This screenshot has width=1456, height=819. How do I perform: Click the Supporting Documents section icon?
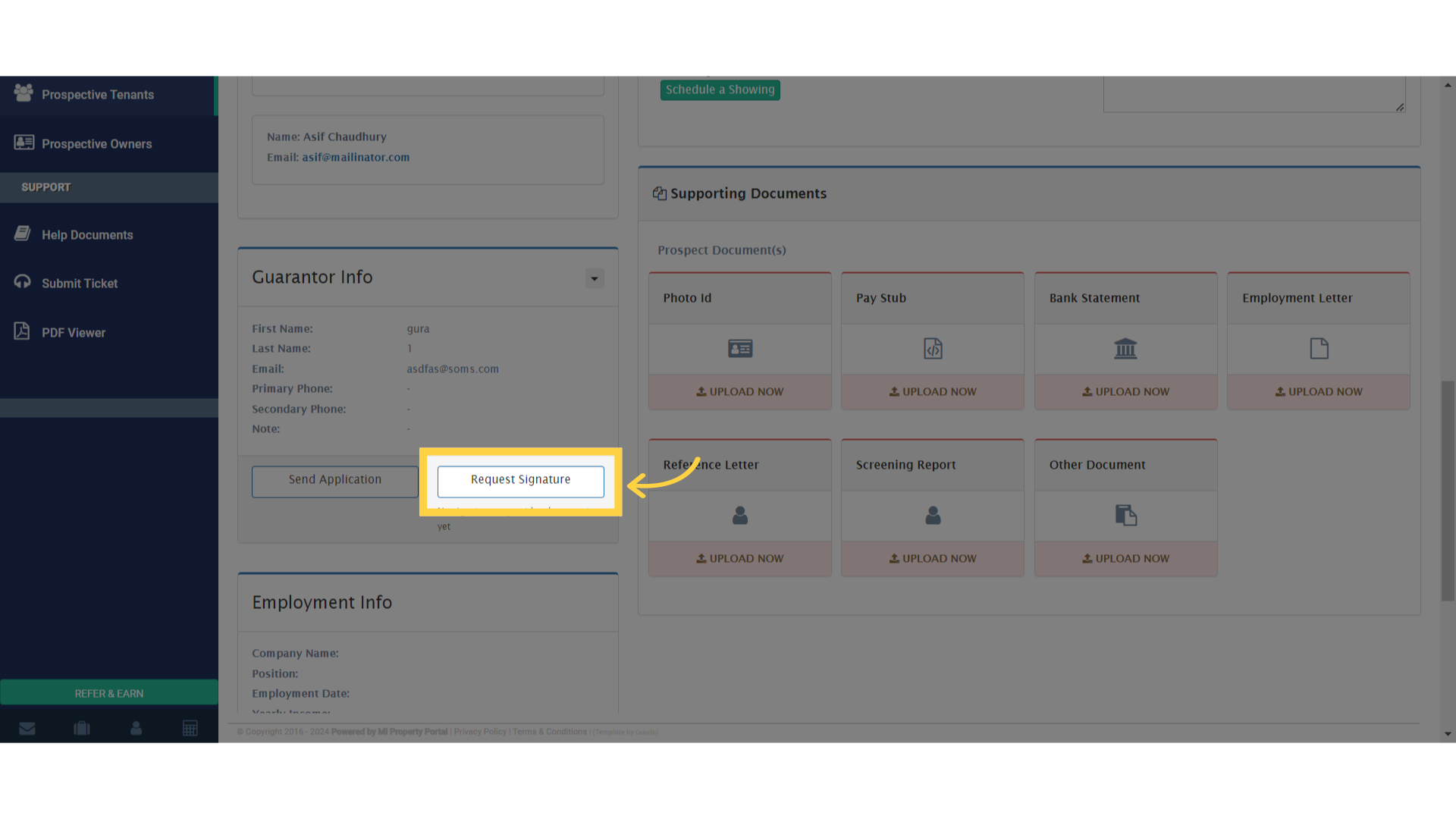[659, 193]
